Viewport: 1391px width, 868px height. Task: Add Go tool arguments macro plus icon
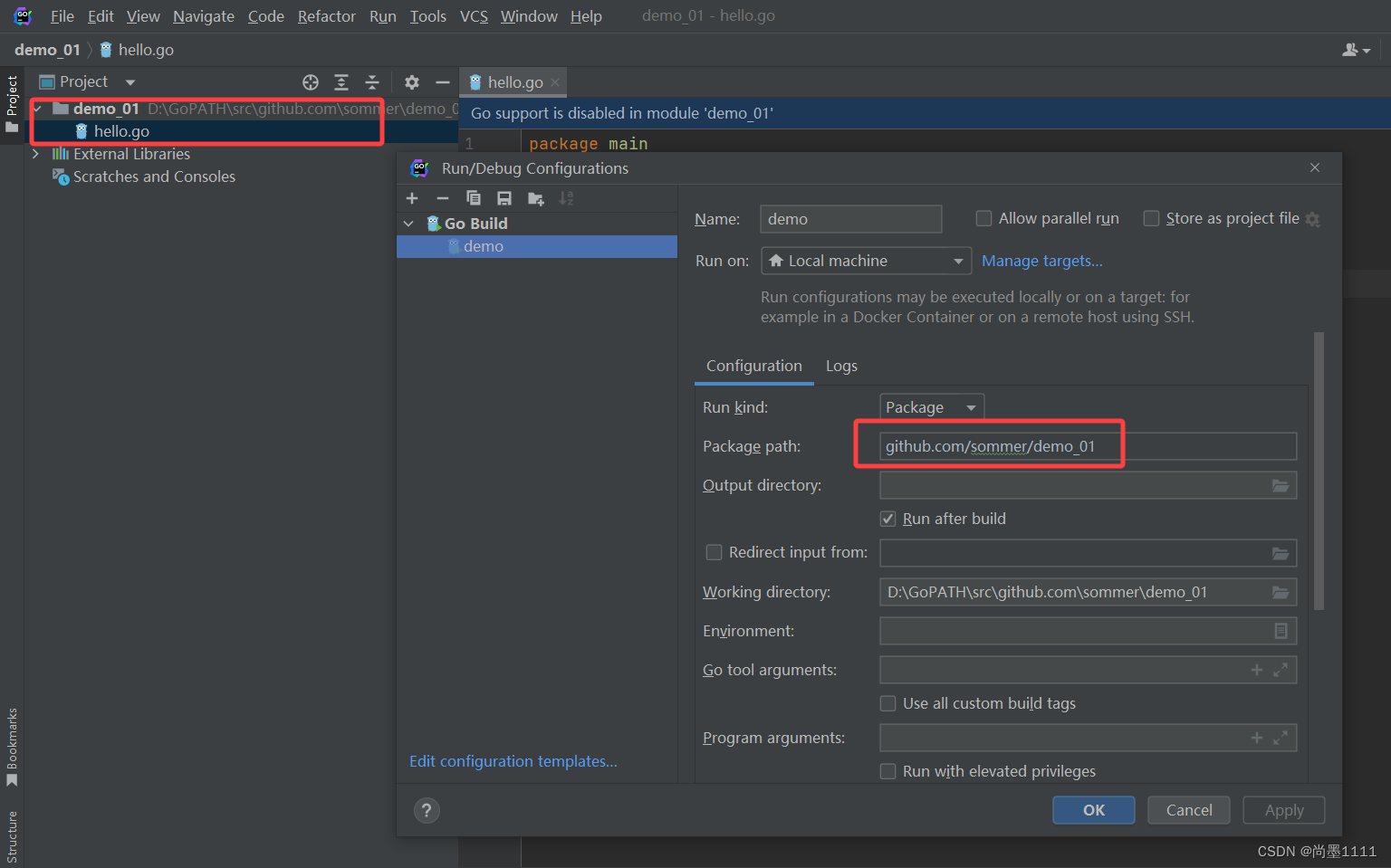pos(1257,670)
